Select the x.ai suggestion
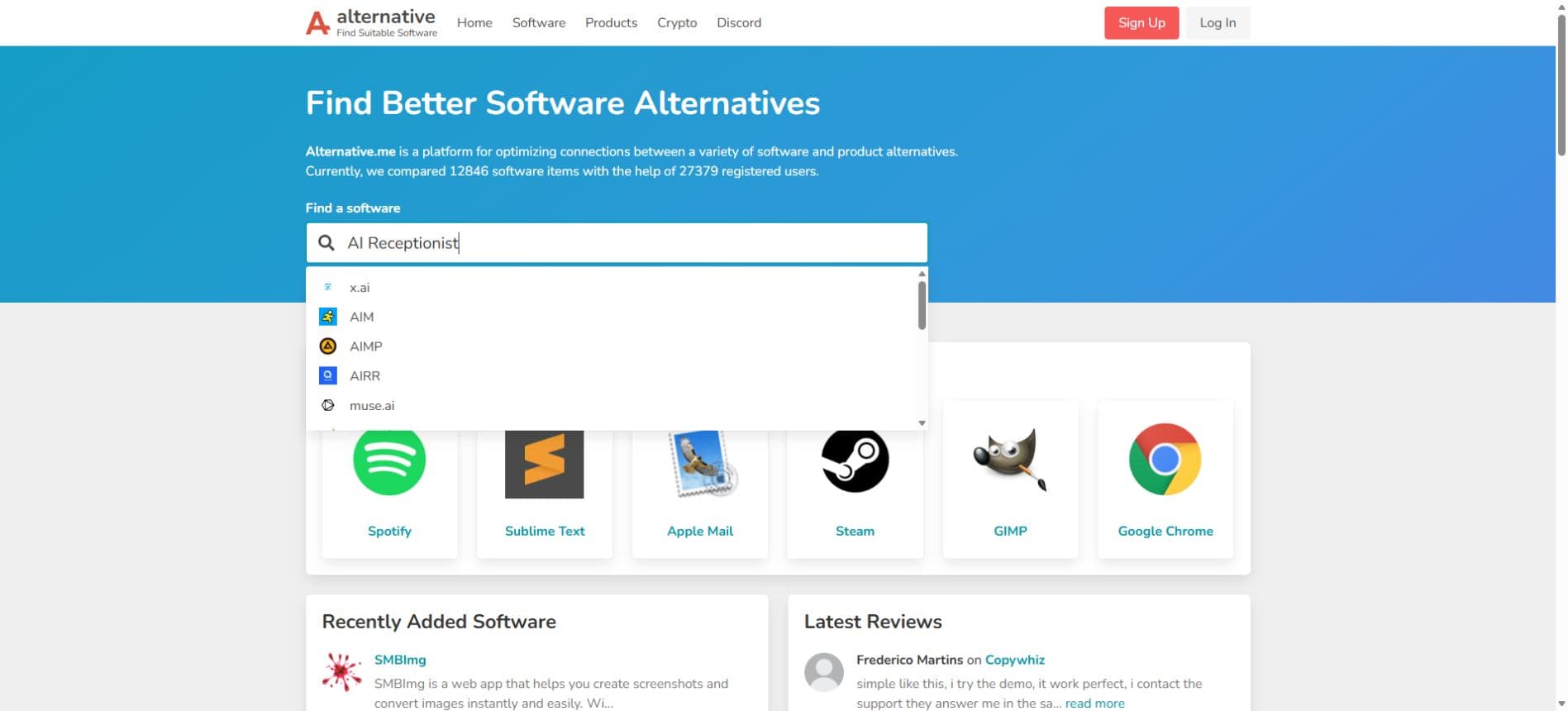Viewport: 1568px width, 711px height. pyautogui.click(x=611, y=288)
